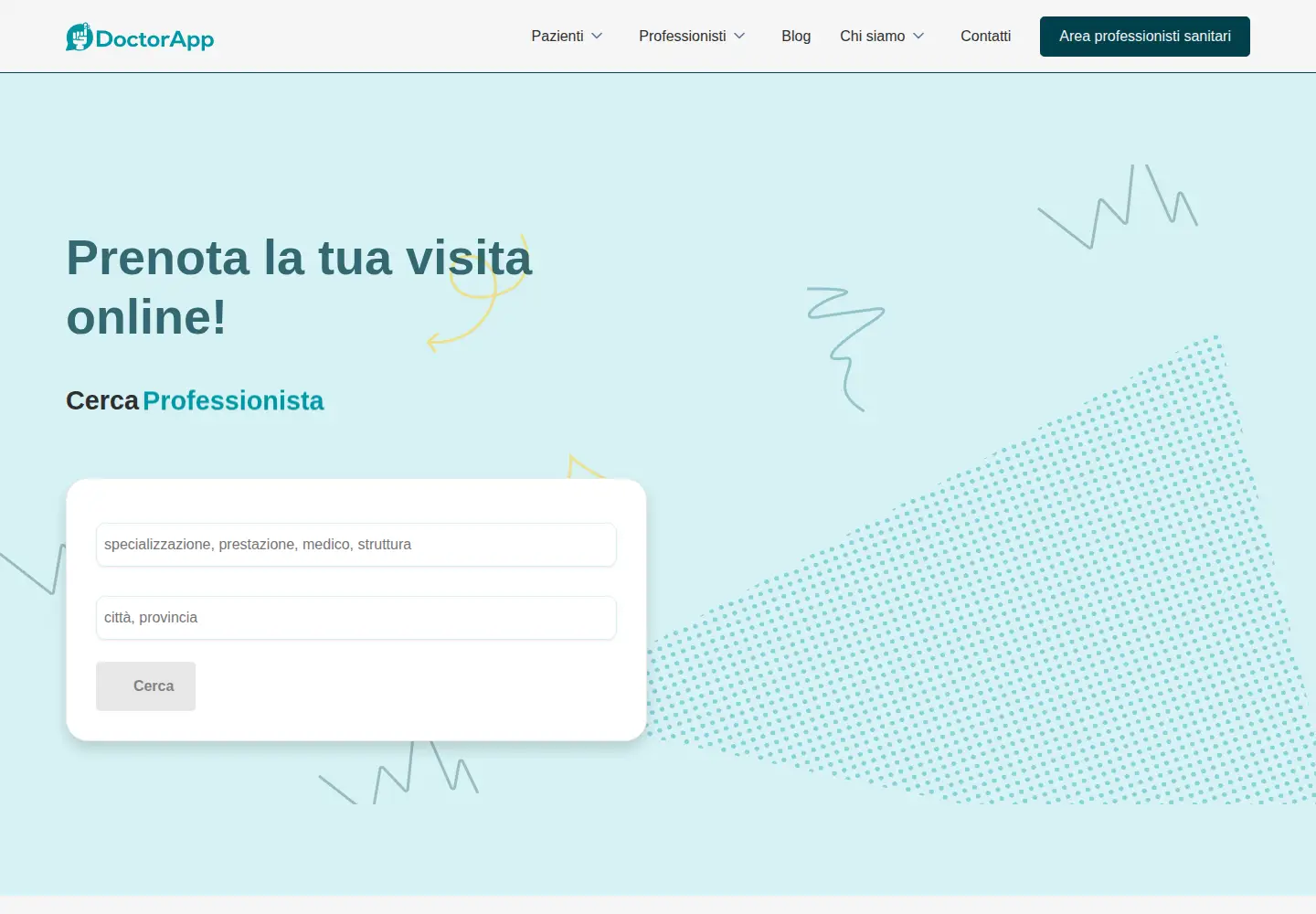The image size is (1316, 914).
Task: Open the Professionisti menu item
Action: coord(682,37)
